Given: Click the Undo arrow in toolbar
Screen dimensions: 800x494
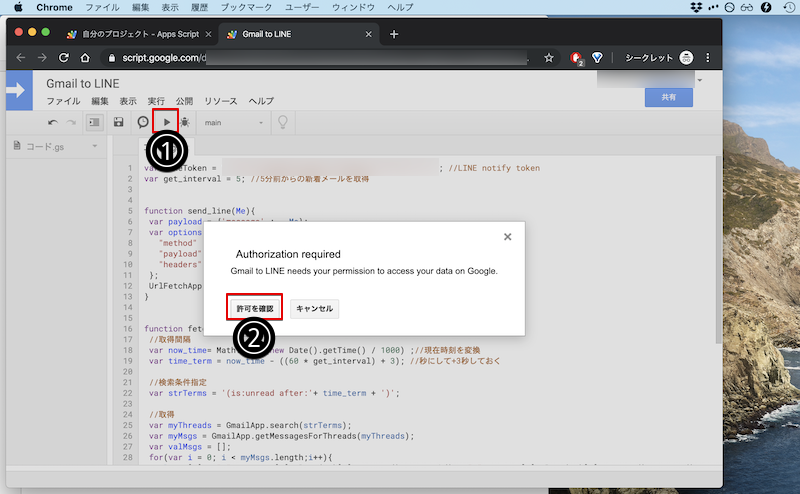Looking at the screenshot, I should (x=52, y=122).
